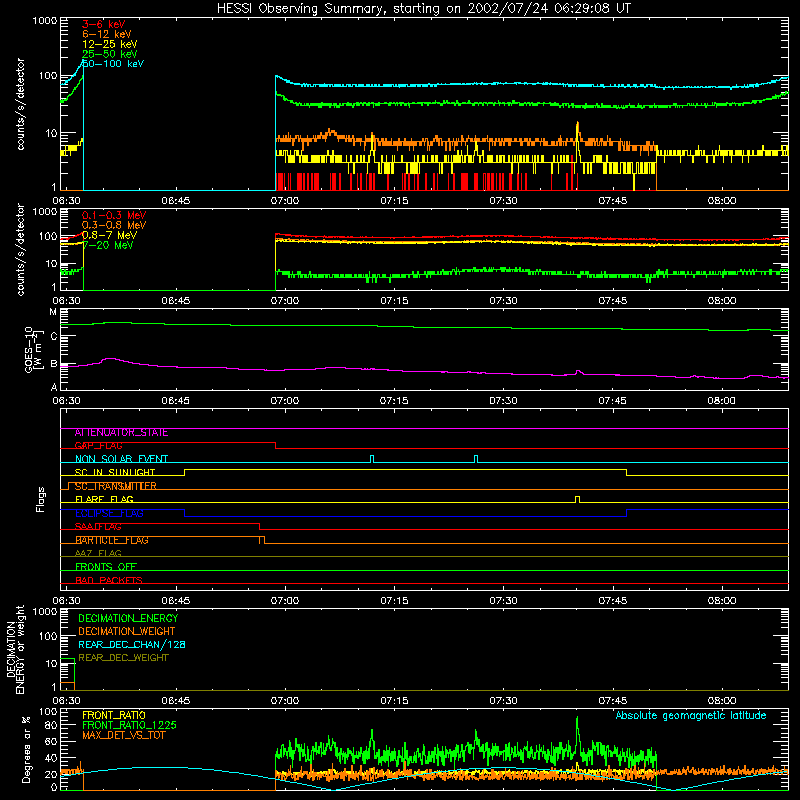Screen dimensions: 800x800
Task: Click the FLARE_FLAG label
Action: [x=104, y=499]
